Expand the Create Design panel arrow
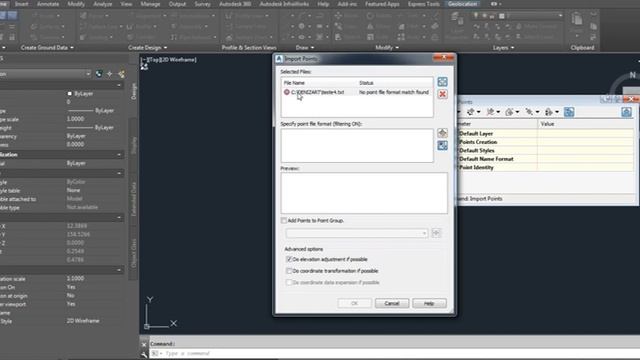 pyautogui.click(x=165, y=48)
